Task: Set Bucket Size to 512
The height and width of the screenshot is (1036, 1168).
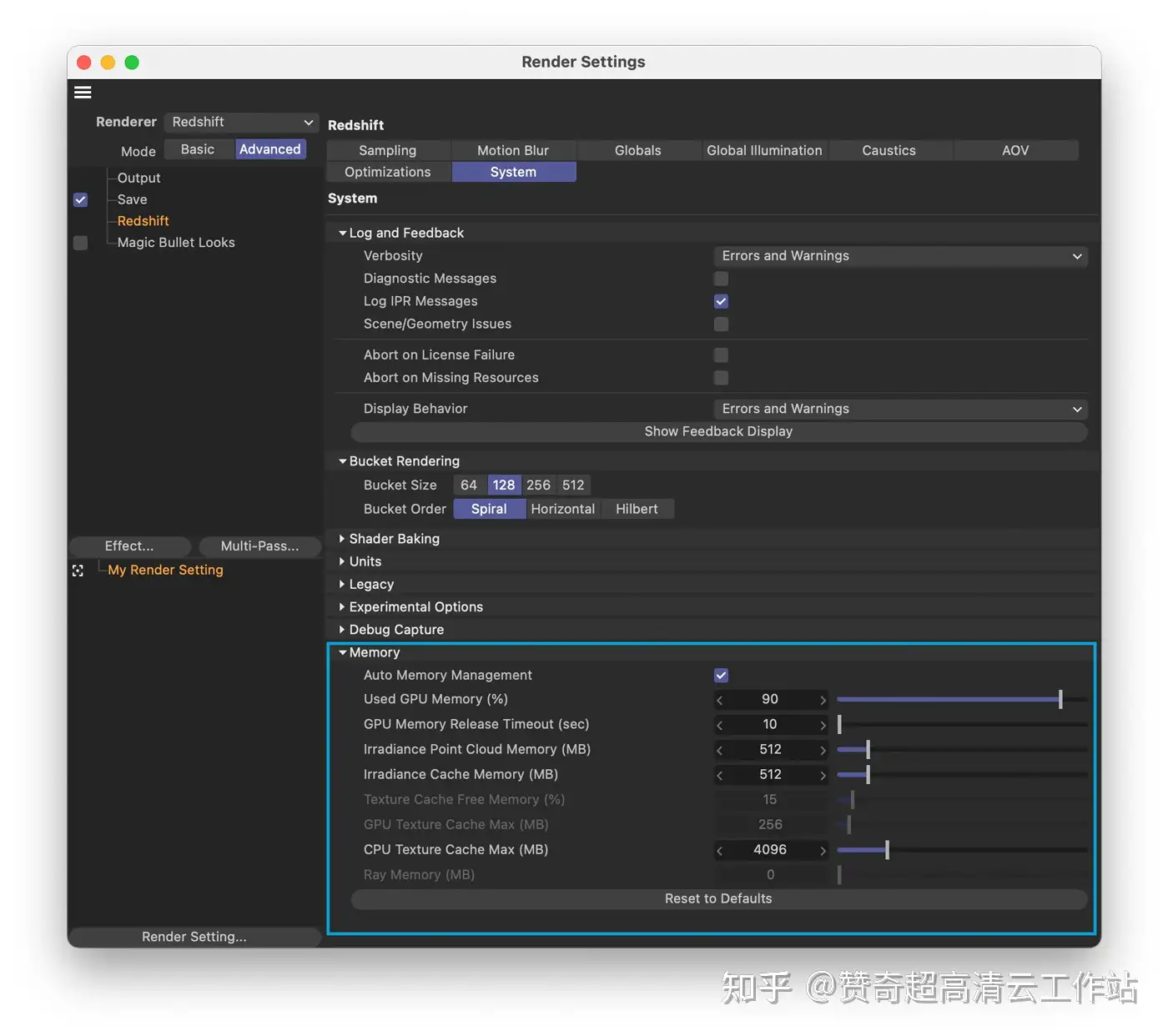Action: [x=573, y=485]
